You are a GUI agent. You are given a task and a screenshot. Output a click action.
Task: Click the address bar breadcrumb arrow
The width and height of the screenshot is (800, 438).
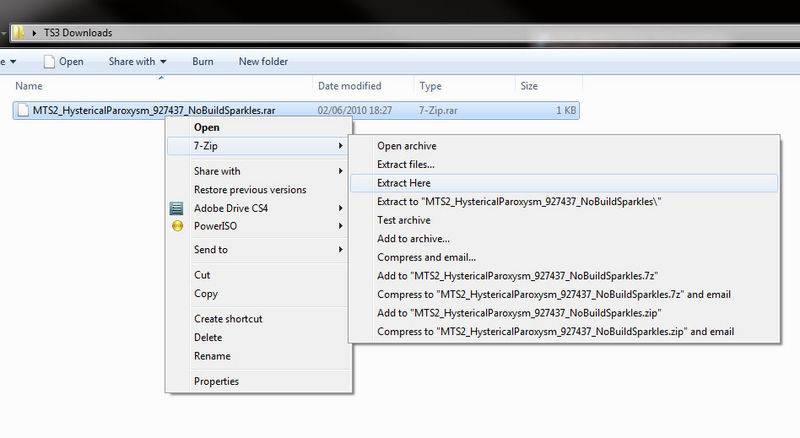(x=34, y=33)
